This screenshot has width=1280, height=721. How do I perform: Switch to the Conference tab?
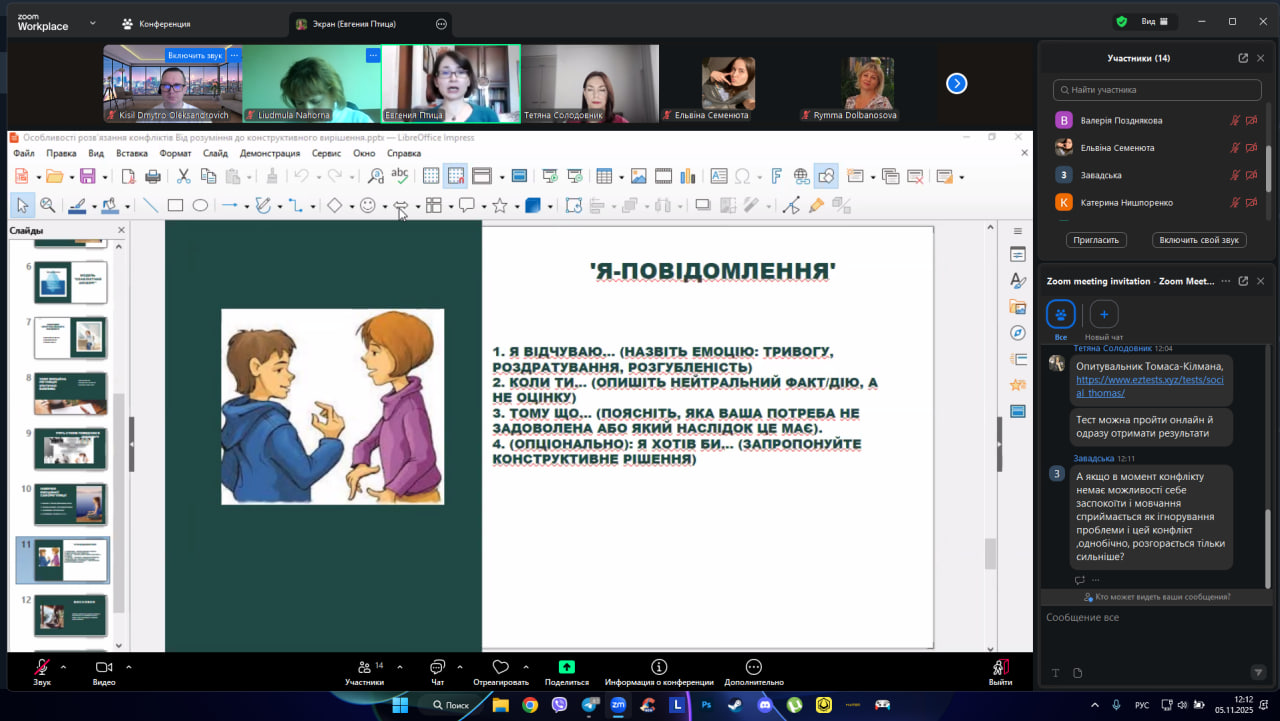(156, 23)
